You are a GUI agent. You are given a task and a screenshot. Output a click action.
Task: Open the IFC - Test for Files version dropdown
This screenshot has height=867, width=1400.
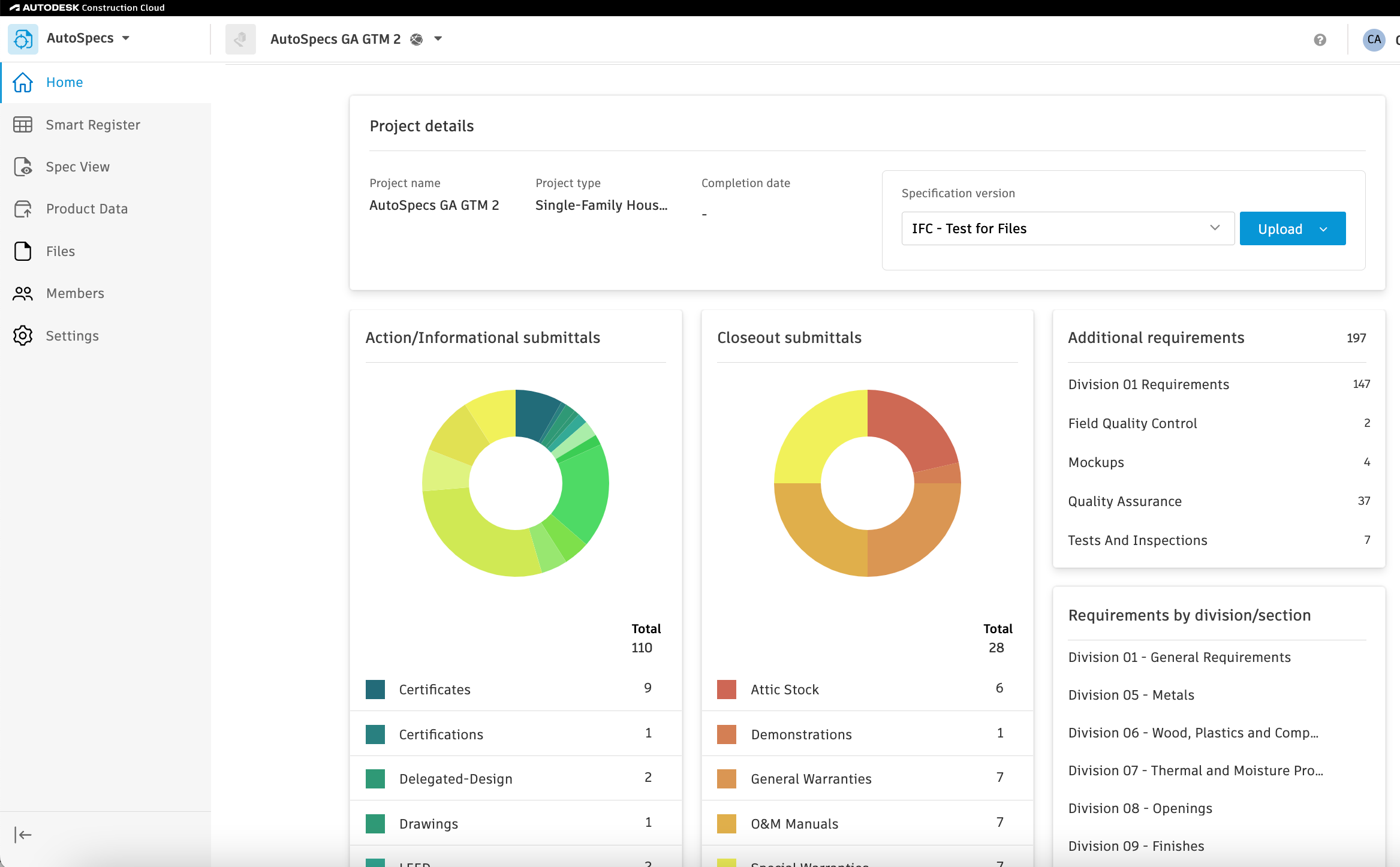1068,228
